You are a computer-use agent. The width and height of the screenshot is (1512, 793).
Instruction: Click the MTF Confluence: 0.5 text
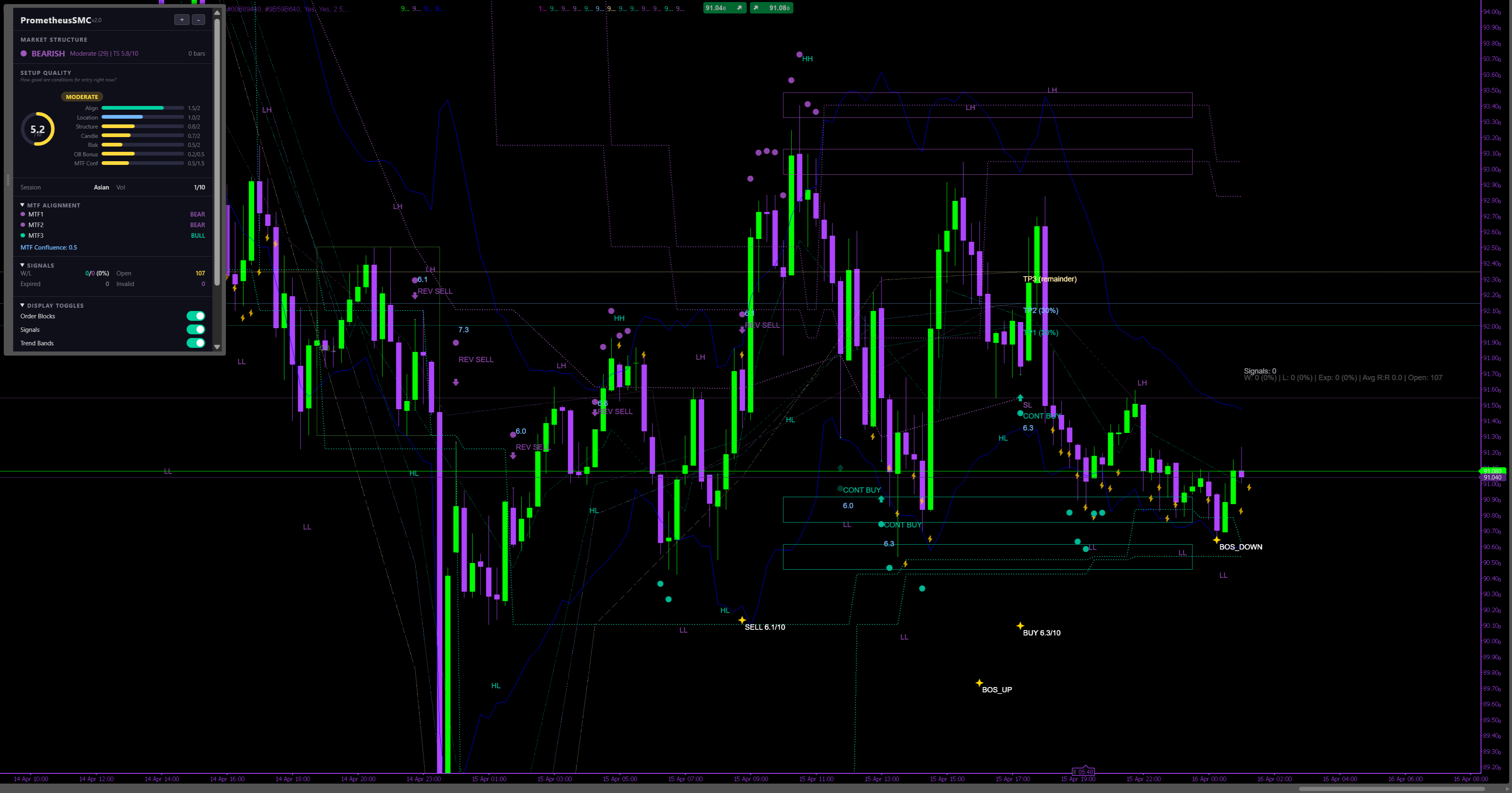[49, 247]
